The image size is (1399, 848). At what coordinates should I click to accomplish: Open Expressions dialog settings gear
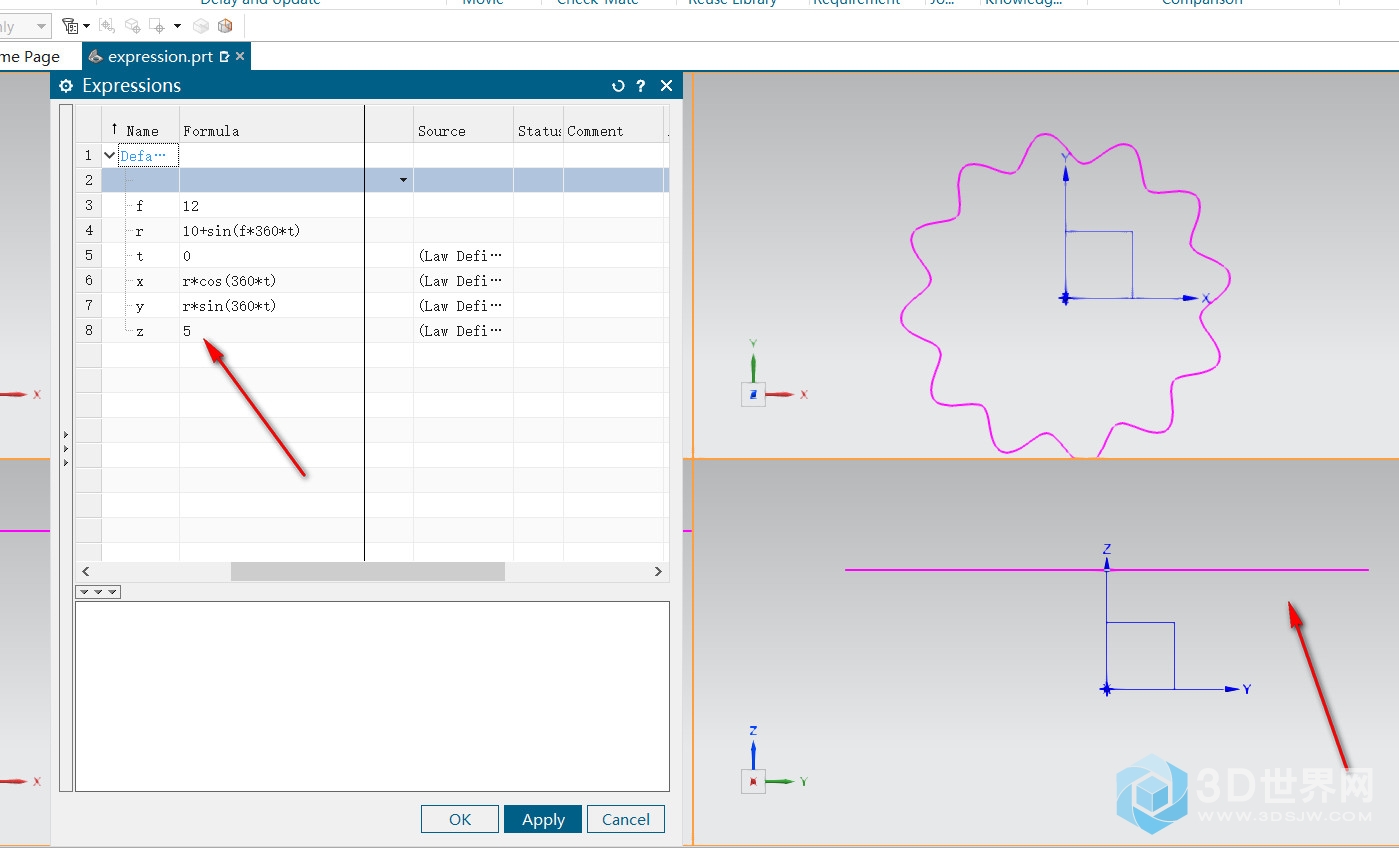66,86
